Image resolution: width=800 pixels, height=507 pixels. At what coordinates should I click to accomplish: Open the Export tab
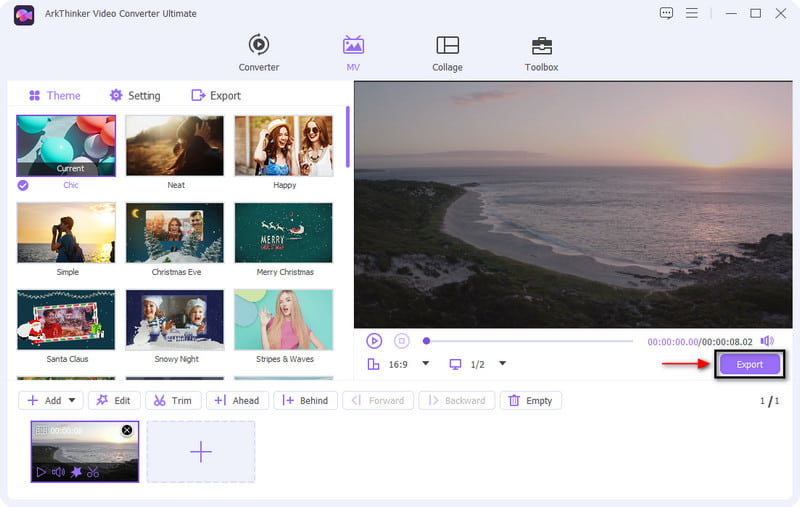click(x=216, y=95)
